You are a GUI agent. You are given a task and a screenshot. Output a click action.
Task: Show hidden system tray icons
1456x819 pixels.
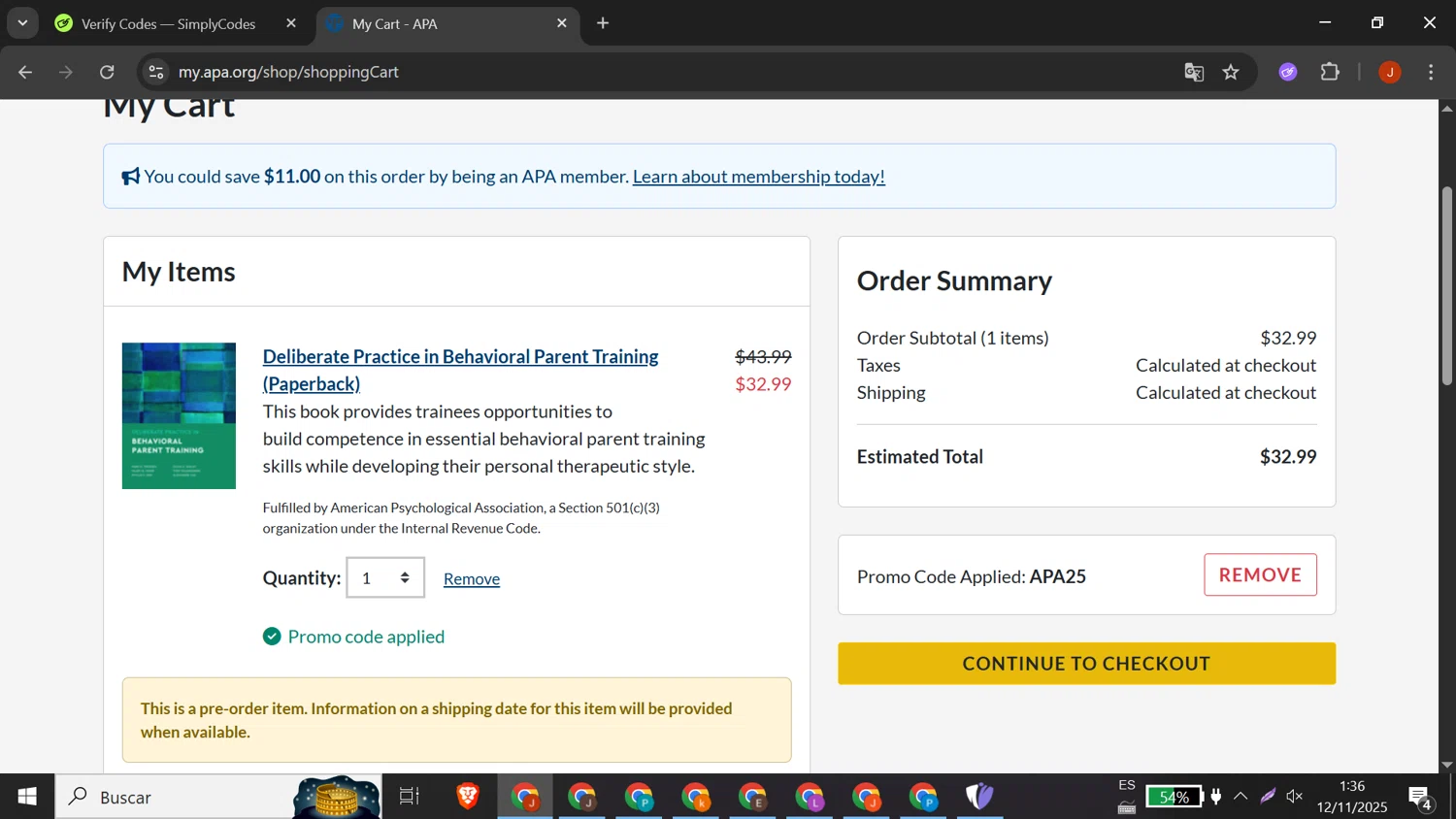coord(1241,797)
